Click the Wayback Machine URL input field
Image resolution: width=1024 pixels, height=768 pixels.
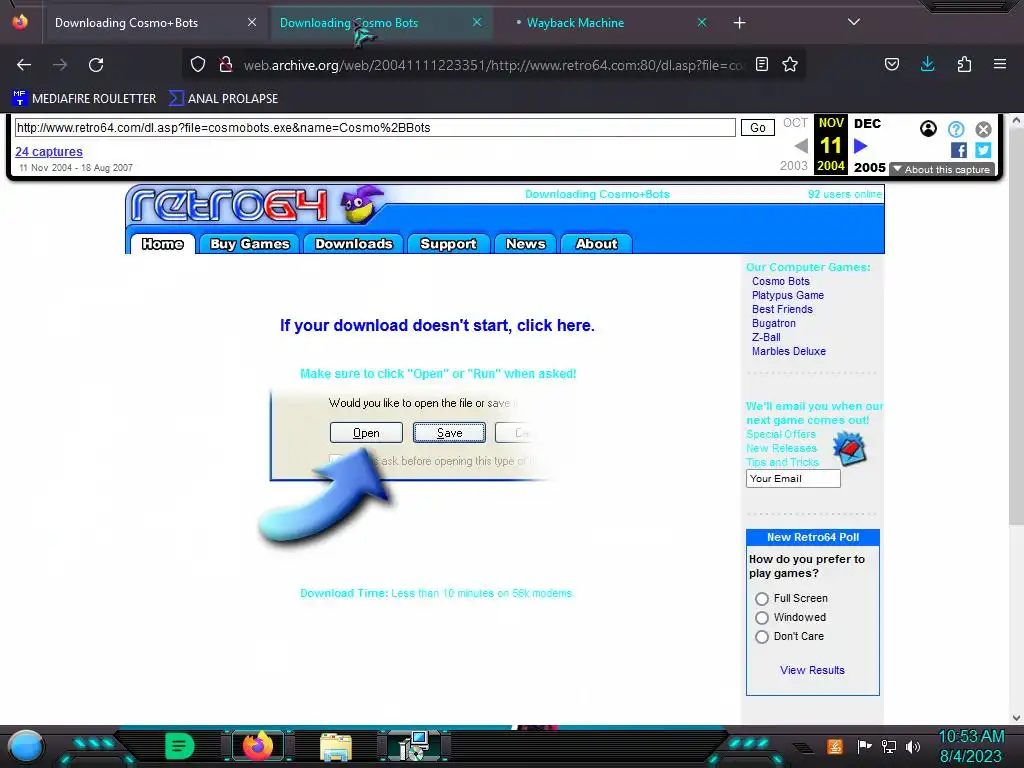(x=375, y=127)
